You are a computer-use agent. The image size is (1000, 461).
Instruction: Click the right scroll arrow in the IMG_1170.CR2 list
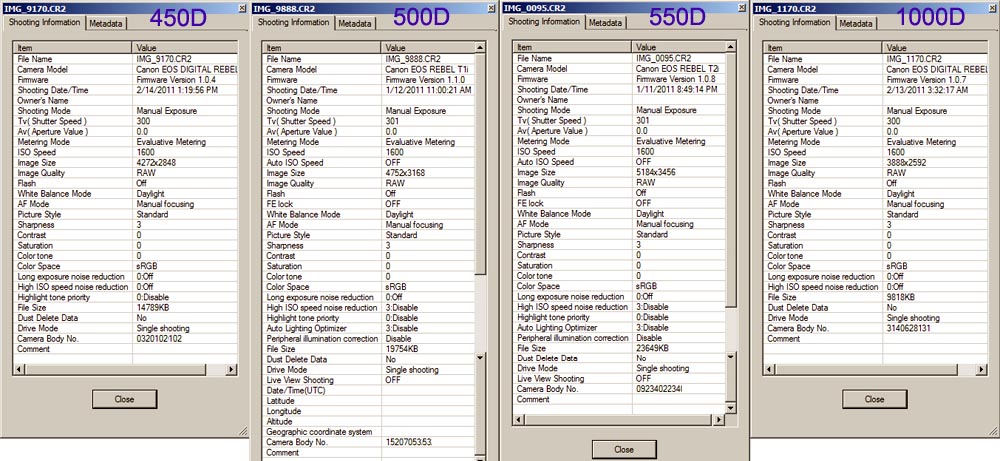(981, 369)
